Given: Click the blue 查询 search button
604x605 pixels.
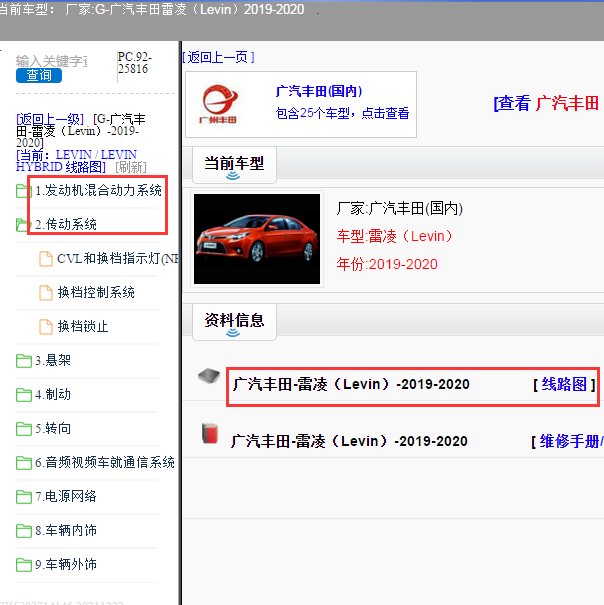Looking at the screenshot, I should pyautogui.click(x=39, y=75).
